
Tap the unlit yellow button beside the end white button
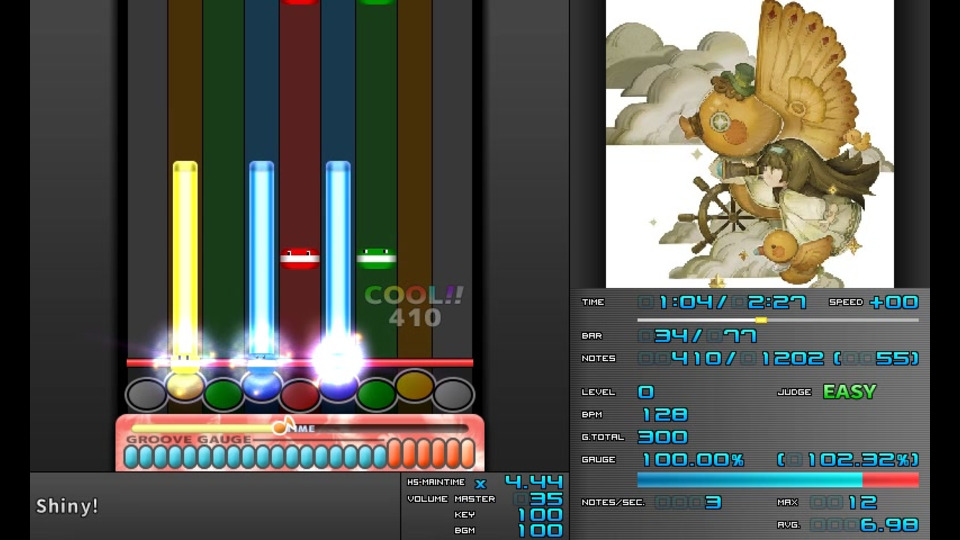[414, 386]
